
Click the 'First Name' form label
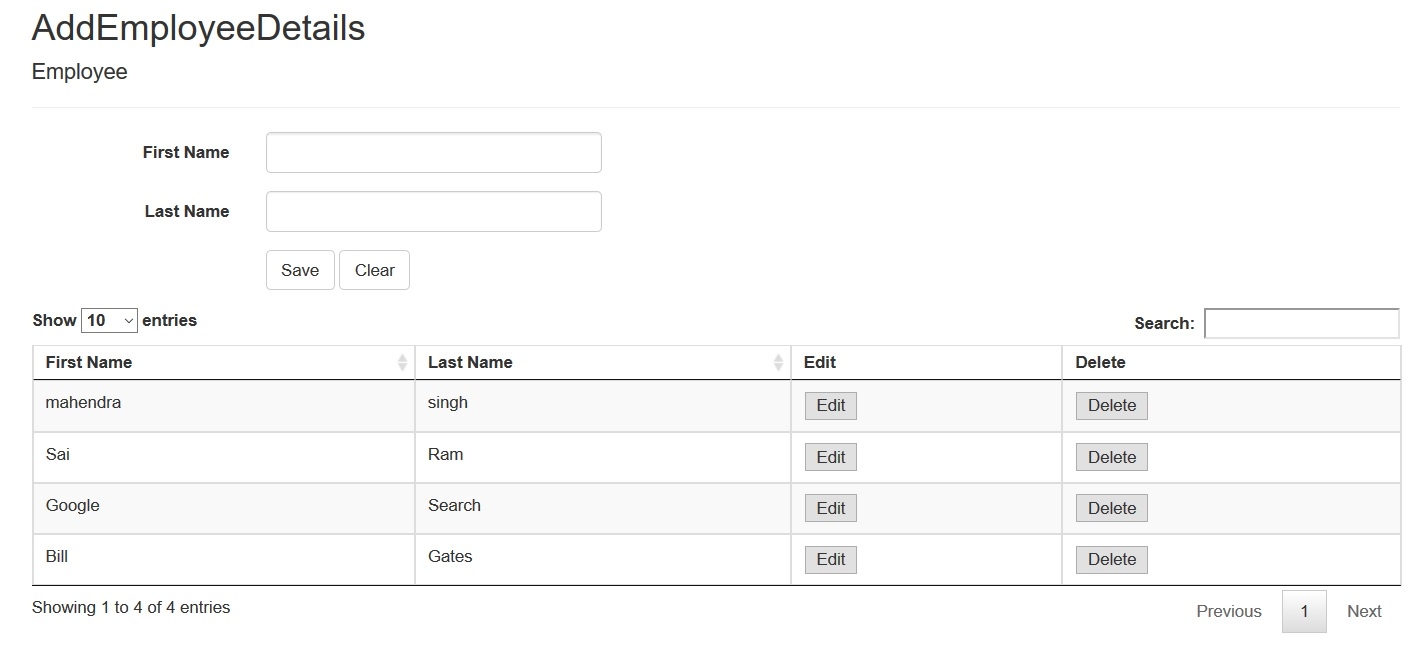pos(186,152)
